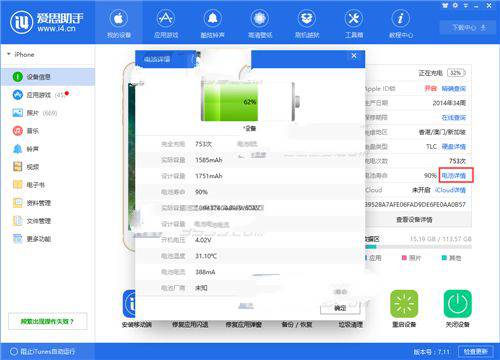500x360 pixels.
Task: Open 更多功能 more features in sidebar
Action: pyautogui.click(x=47, y=239)
